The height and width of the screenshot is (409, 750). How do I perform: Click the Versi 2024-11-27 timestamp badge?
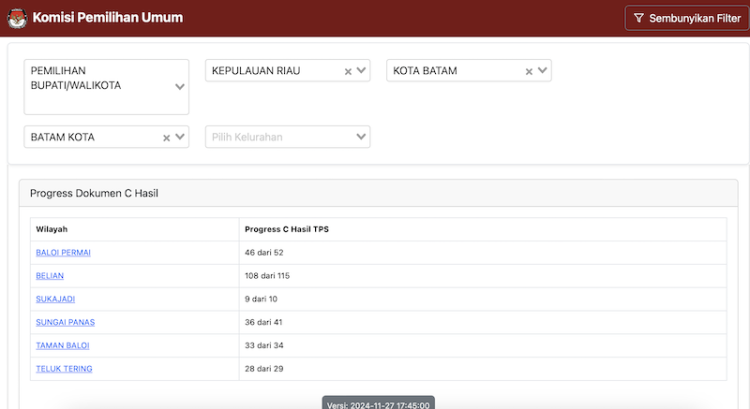click(378, 403)
